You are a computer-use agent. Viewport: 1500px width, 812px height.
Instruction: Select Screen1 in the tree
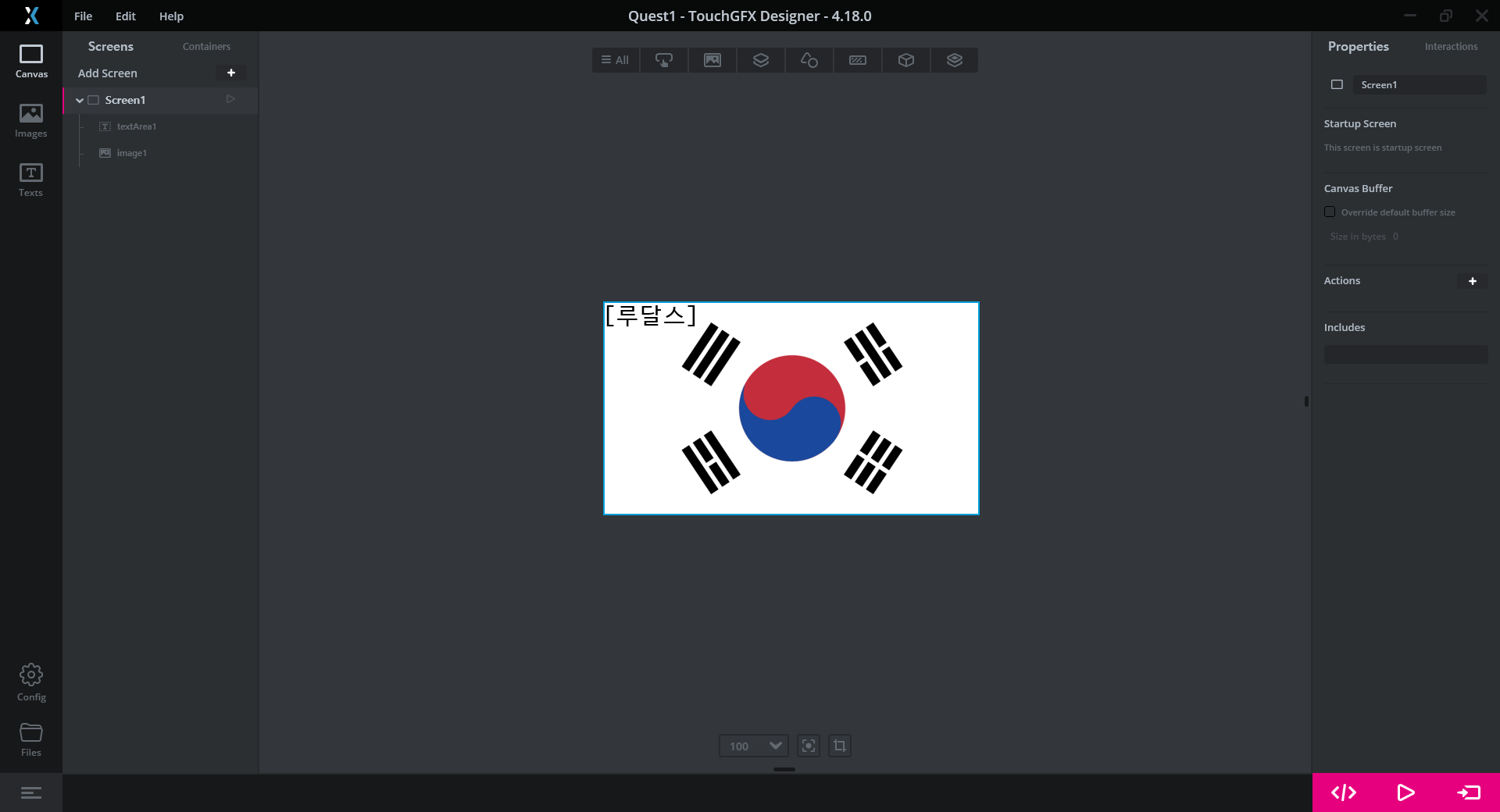point(160,100)
